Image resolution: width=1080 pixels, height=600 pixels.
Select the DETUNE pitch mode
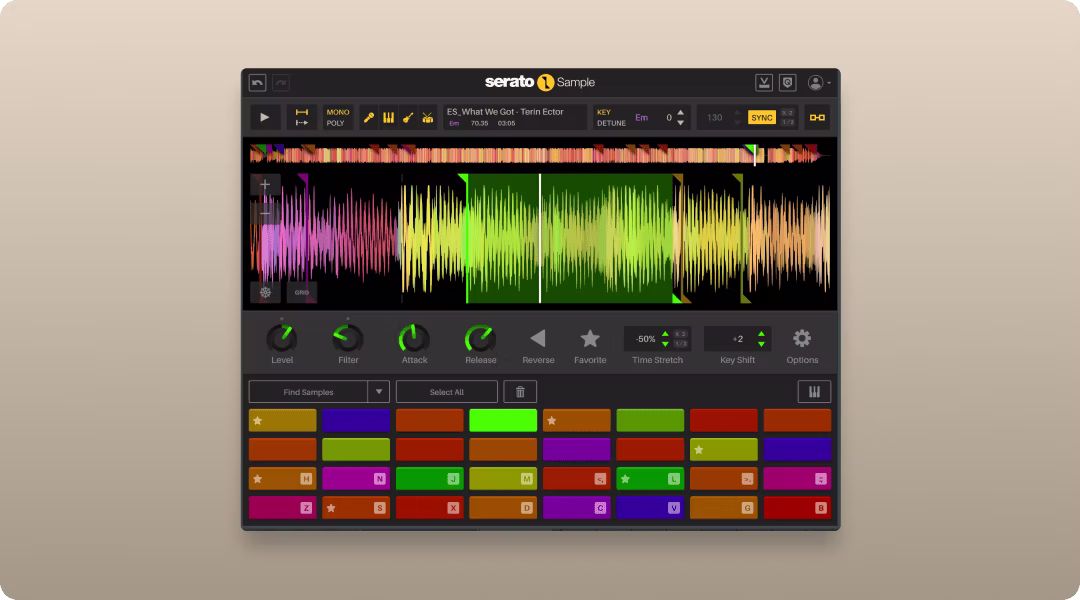click(x=611, y=123)
